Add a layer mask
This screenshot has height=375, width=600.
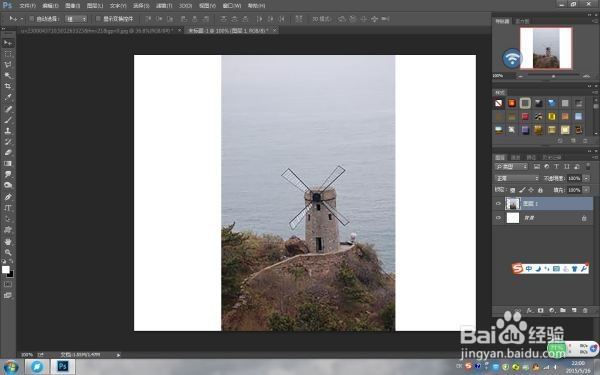tap(540, 310)
